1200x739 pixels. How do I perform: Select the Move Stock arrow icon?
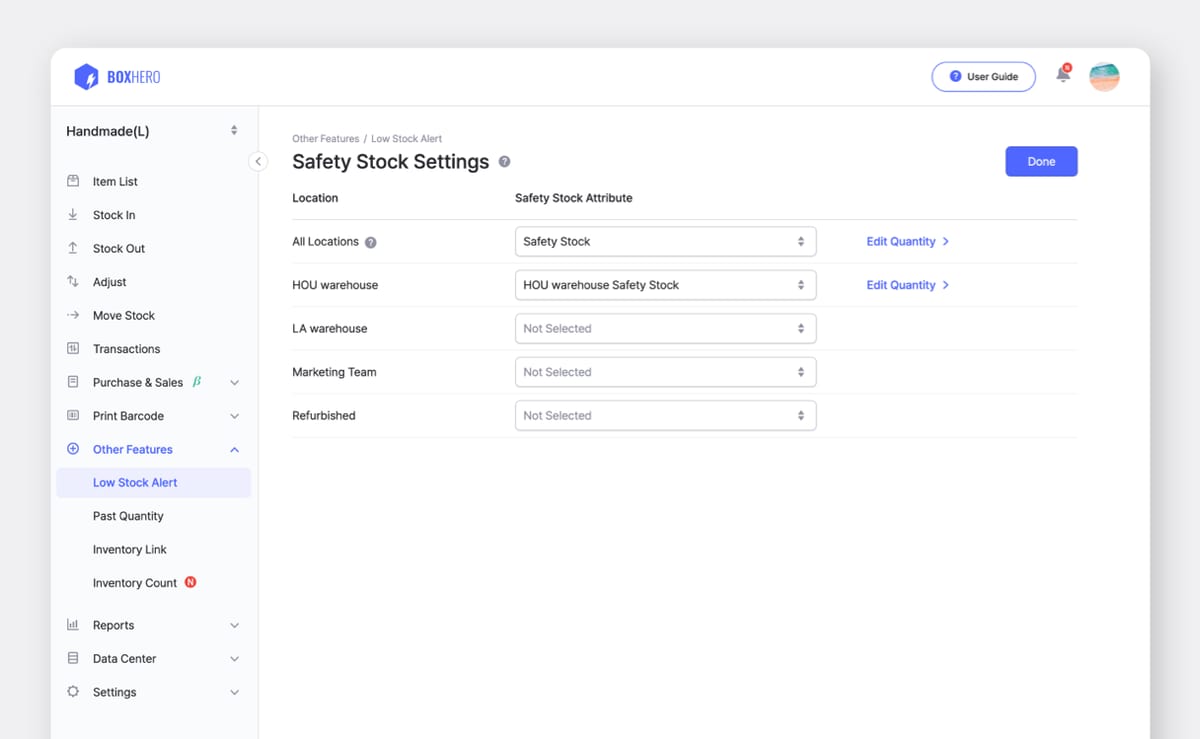click(x=74, y=315)
